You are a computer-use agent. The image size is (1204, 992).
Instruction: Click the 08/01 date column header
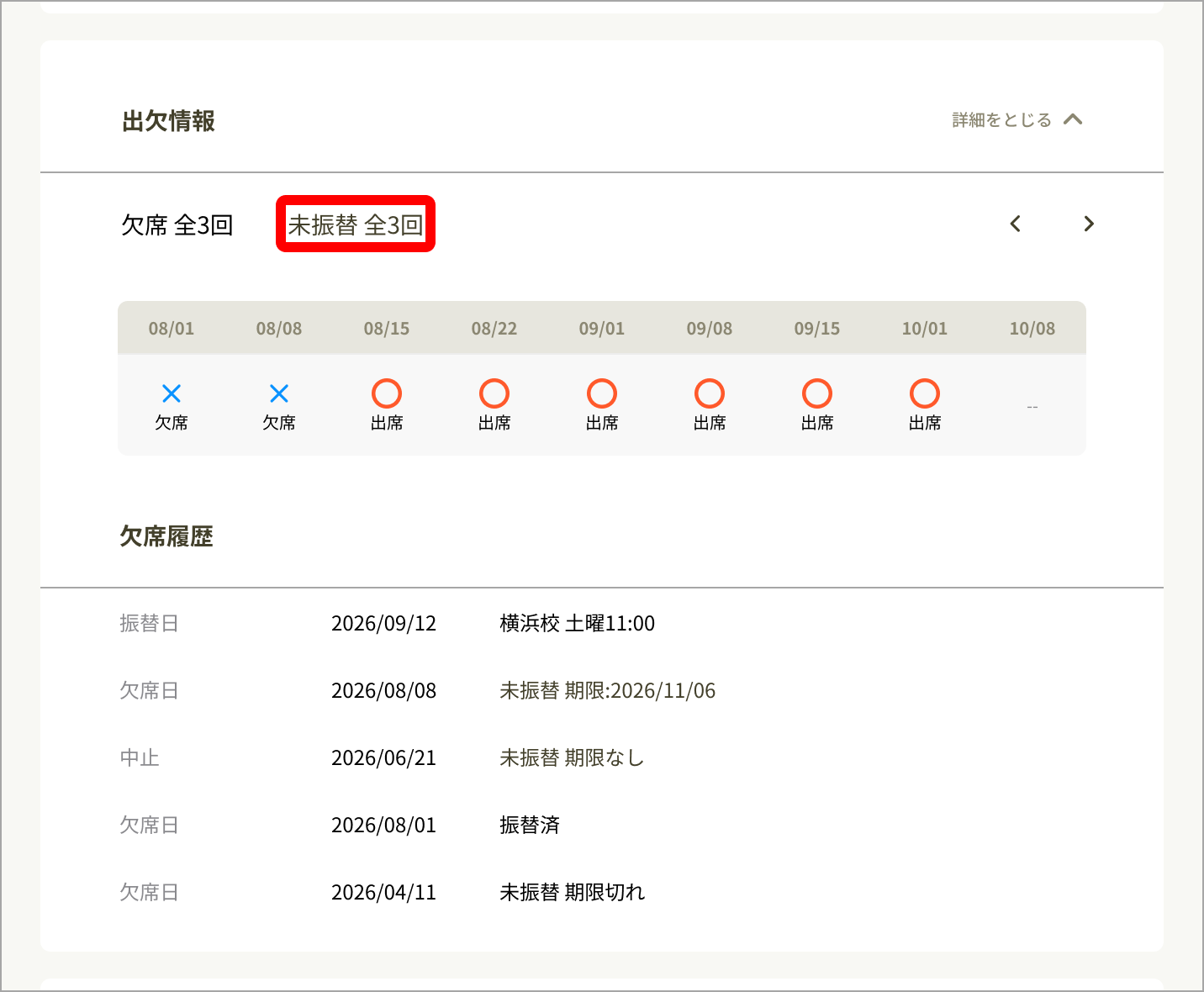[172, 329]
